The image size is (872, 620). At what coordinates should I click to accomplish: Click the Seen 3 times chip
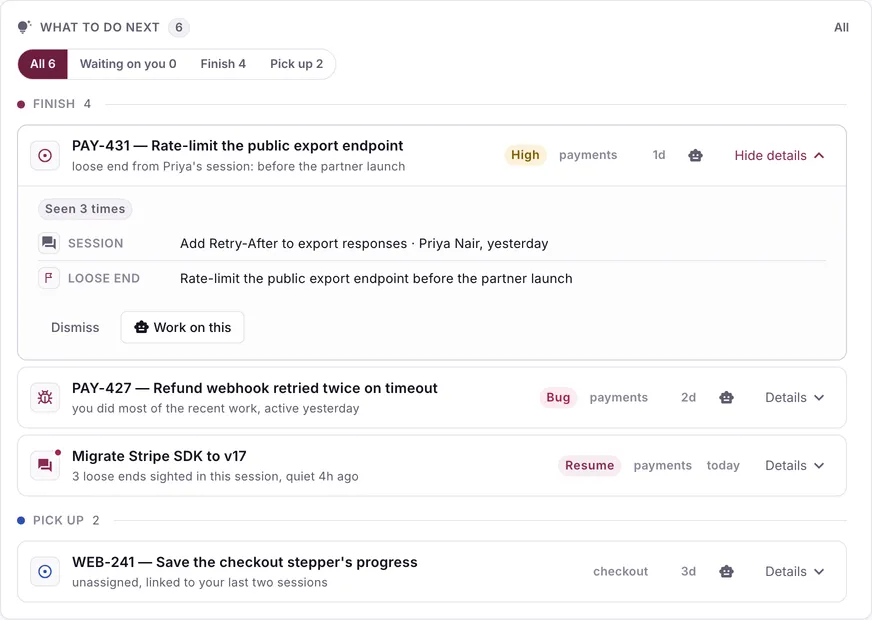click(x=85, y=209)
